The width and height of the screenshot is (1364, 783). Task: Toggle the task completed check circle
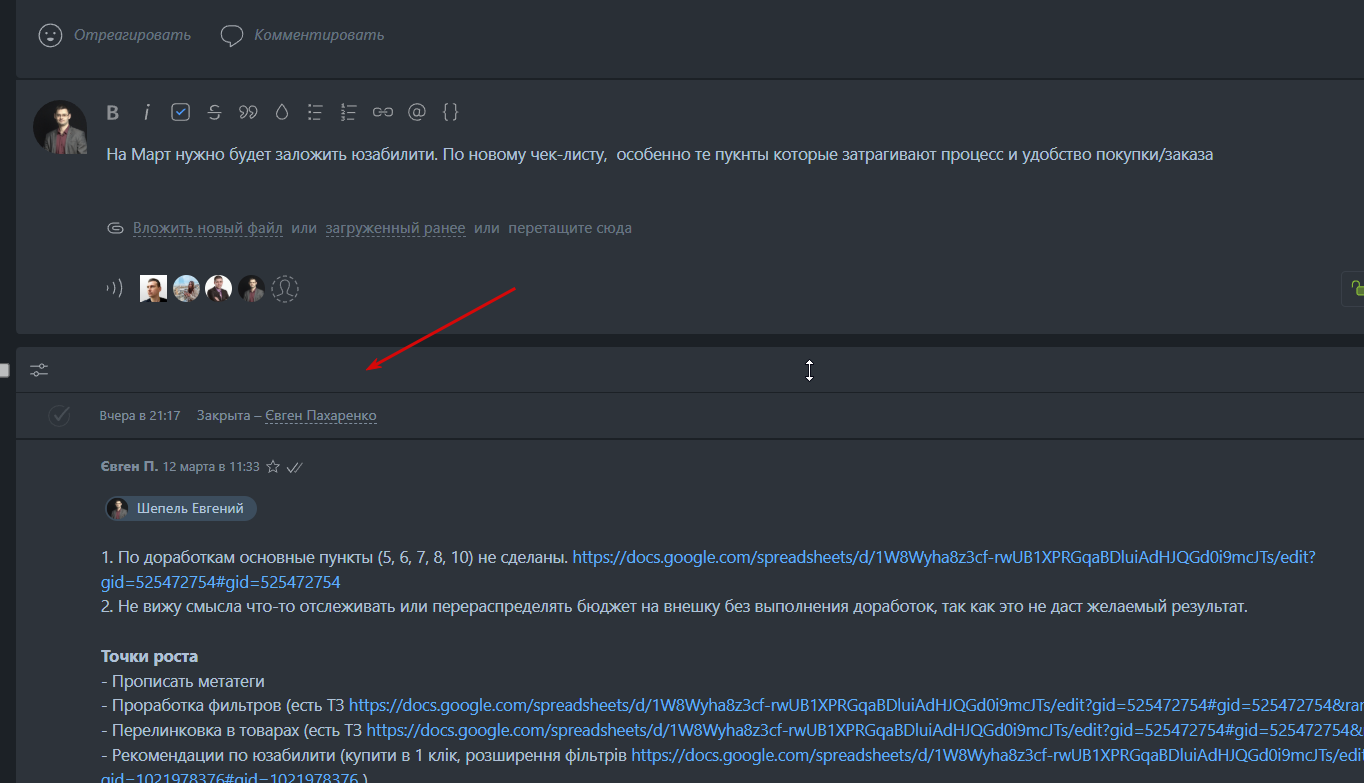[x=59, y=415]
